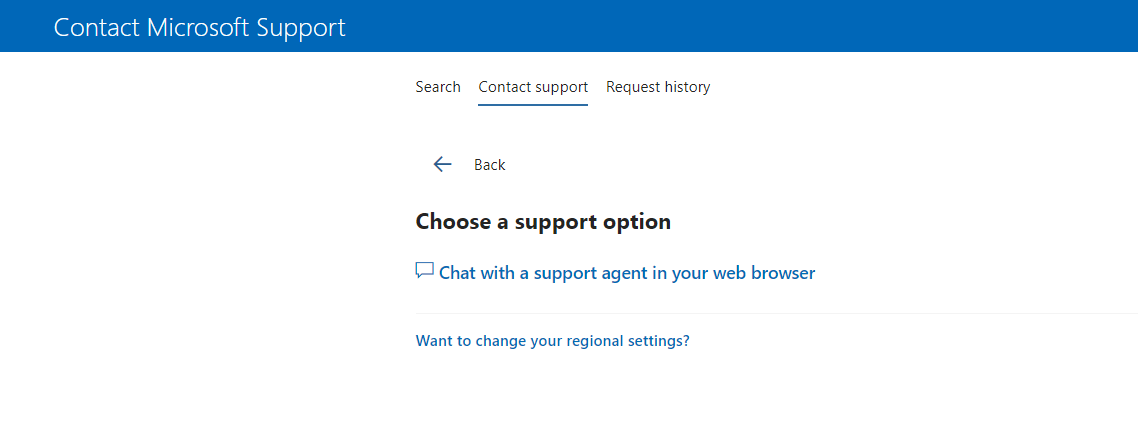Go back using the arrow beside Back
1138x442 pixels.
(x=442, y=164)
